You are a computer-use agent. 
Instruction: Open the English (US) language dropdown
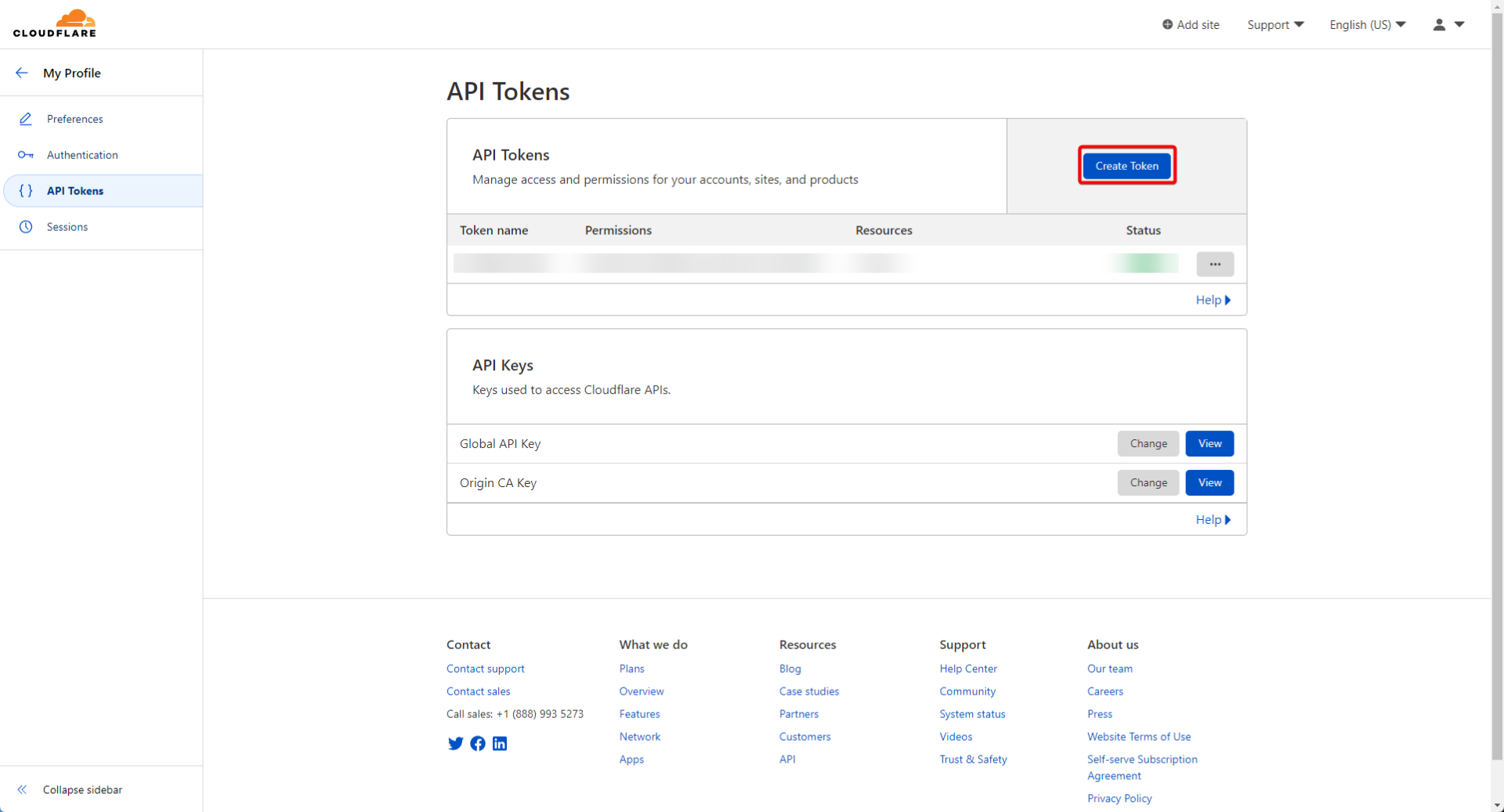pos(1367,24)
